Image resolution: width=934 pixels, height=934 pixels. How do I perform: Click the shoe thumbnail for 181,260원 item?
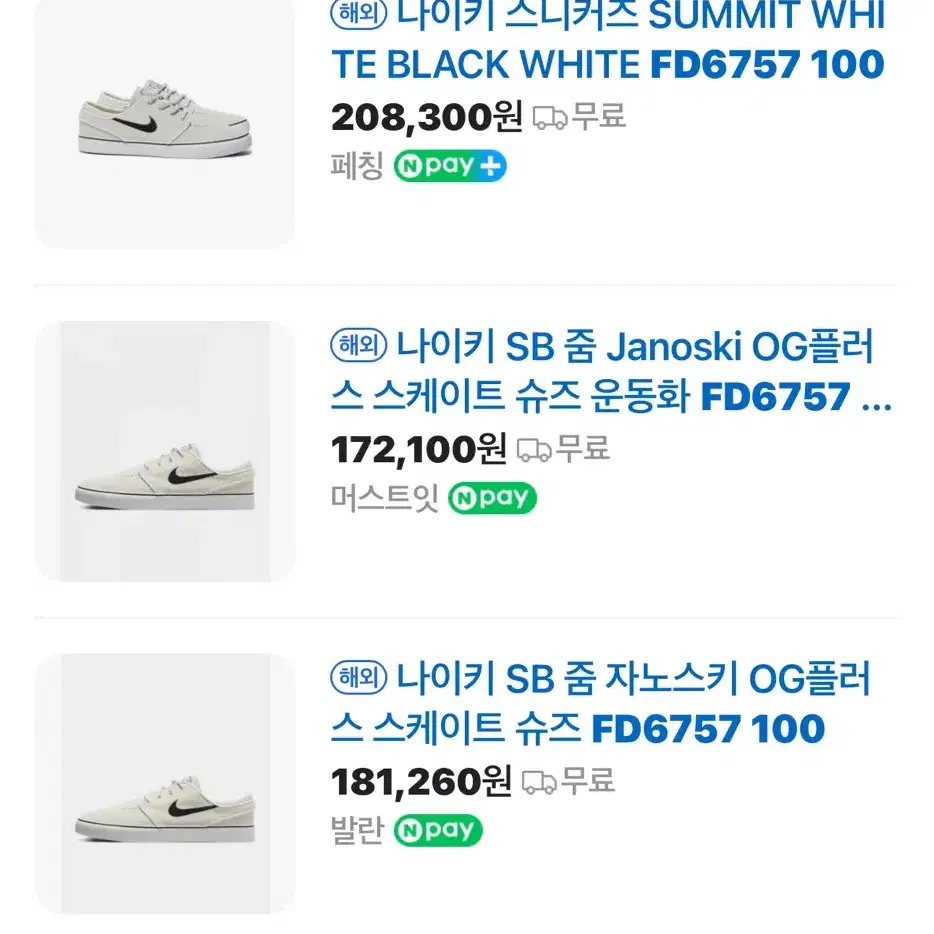[164, 784]
